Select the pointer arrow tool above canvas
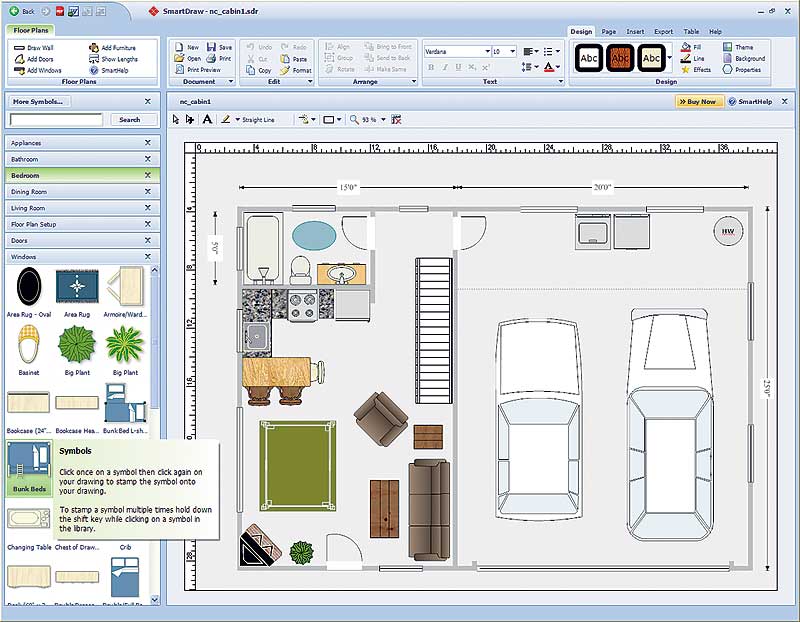This screenshot has width=800, height=622. click(176, 119)
